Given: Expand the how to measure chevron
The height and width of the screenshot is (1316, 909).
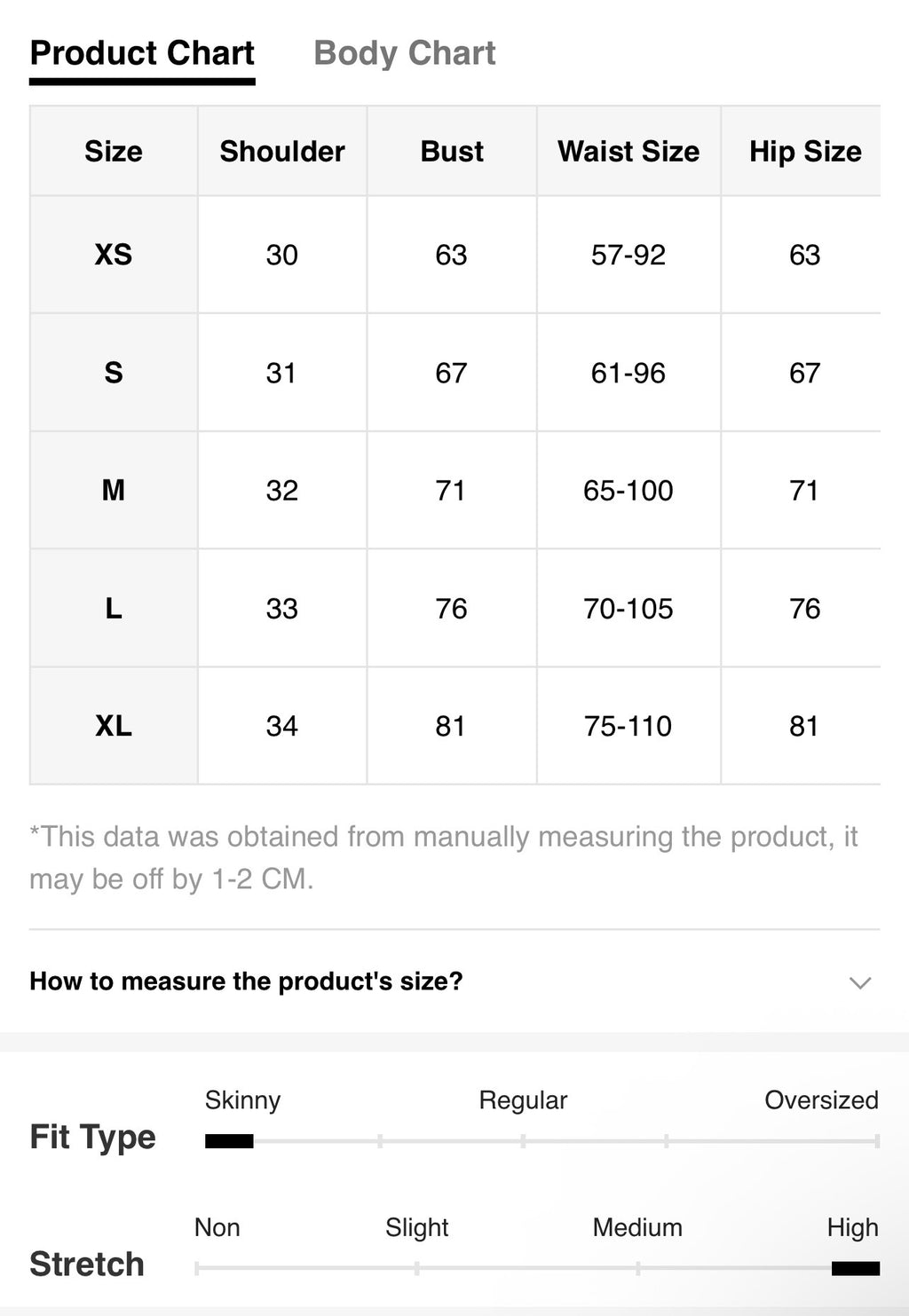Looking at the screenshot, I should tap(859, 982).
